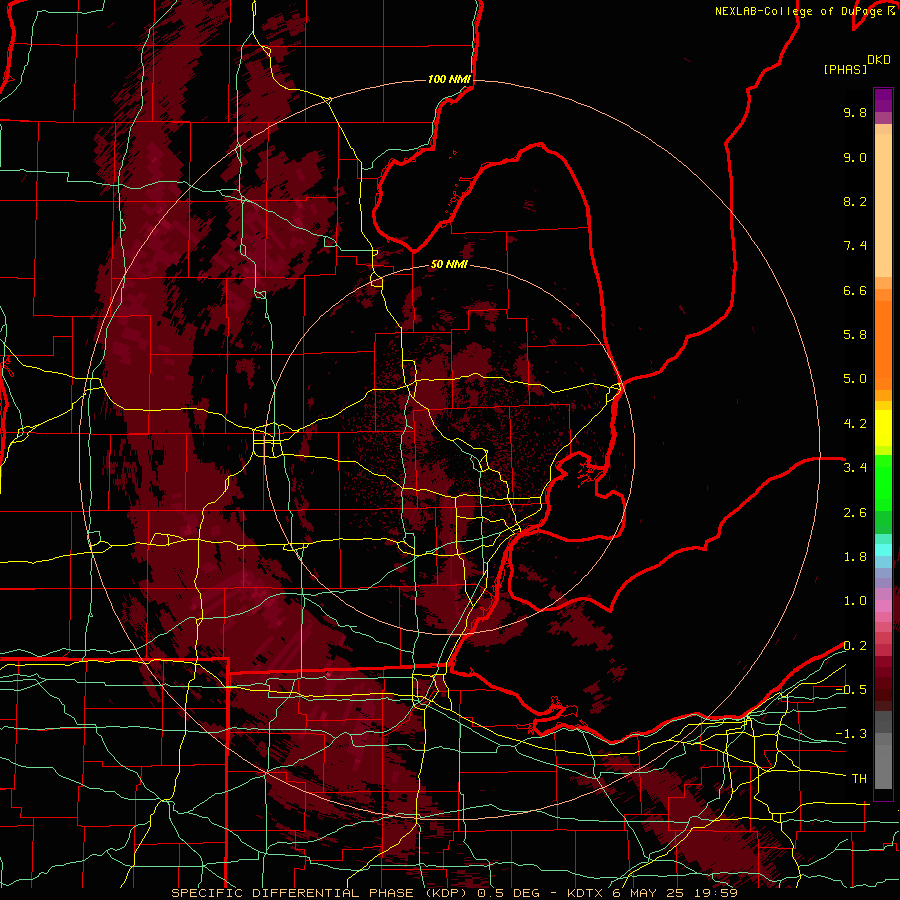Click the TH threshold label
This screenshot has height=900, width=900.
click(859, 779)
